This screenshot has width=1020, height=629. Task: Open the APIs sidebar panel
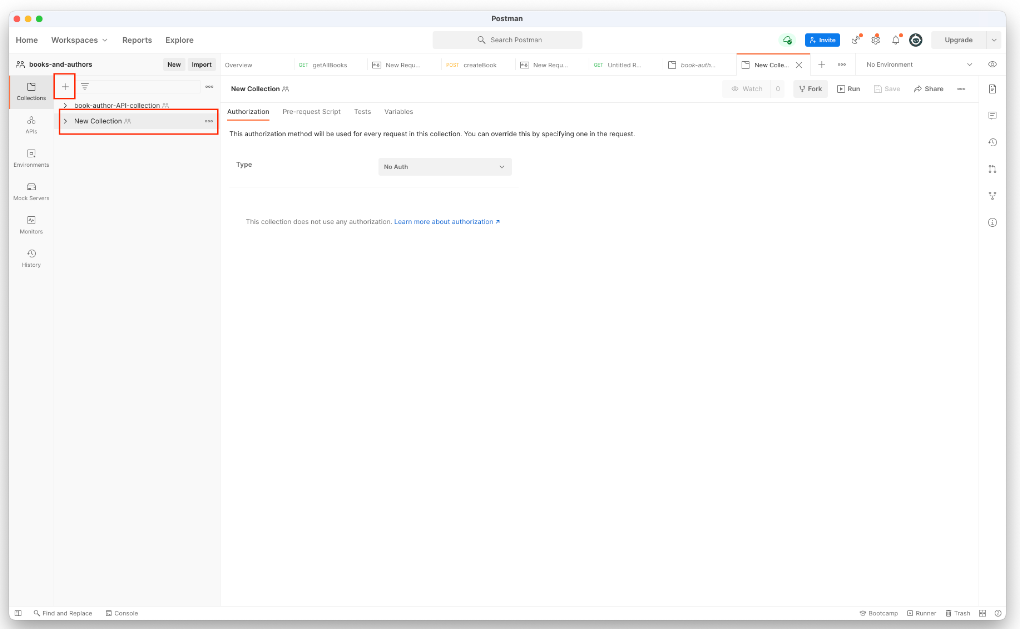[x=31, y=124]
